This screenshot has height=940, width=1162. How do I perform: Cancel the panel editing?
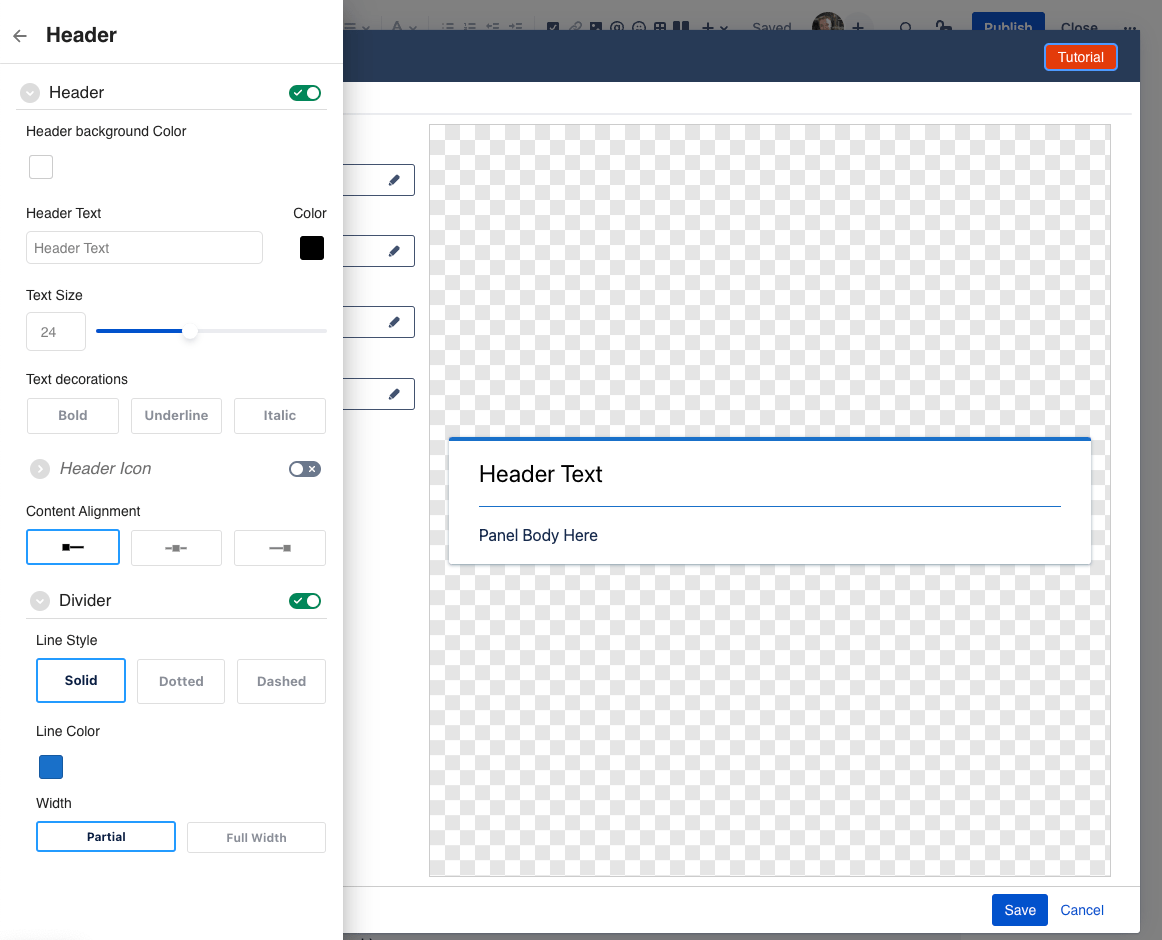[x=1082, y=910]
